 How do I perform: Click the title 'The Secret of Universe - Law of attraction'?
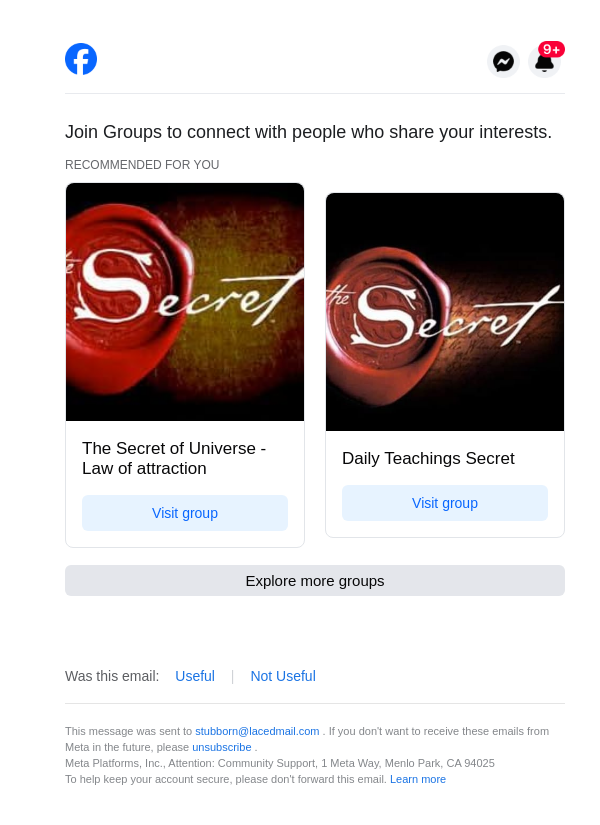click(174, 458)
